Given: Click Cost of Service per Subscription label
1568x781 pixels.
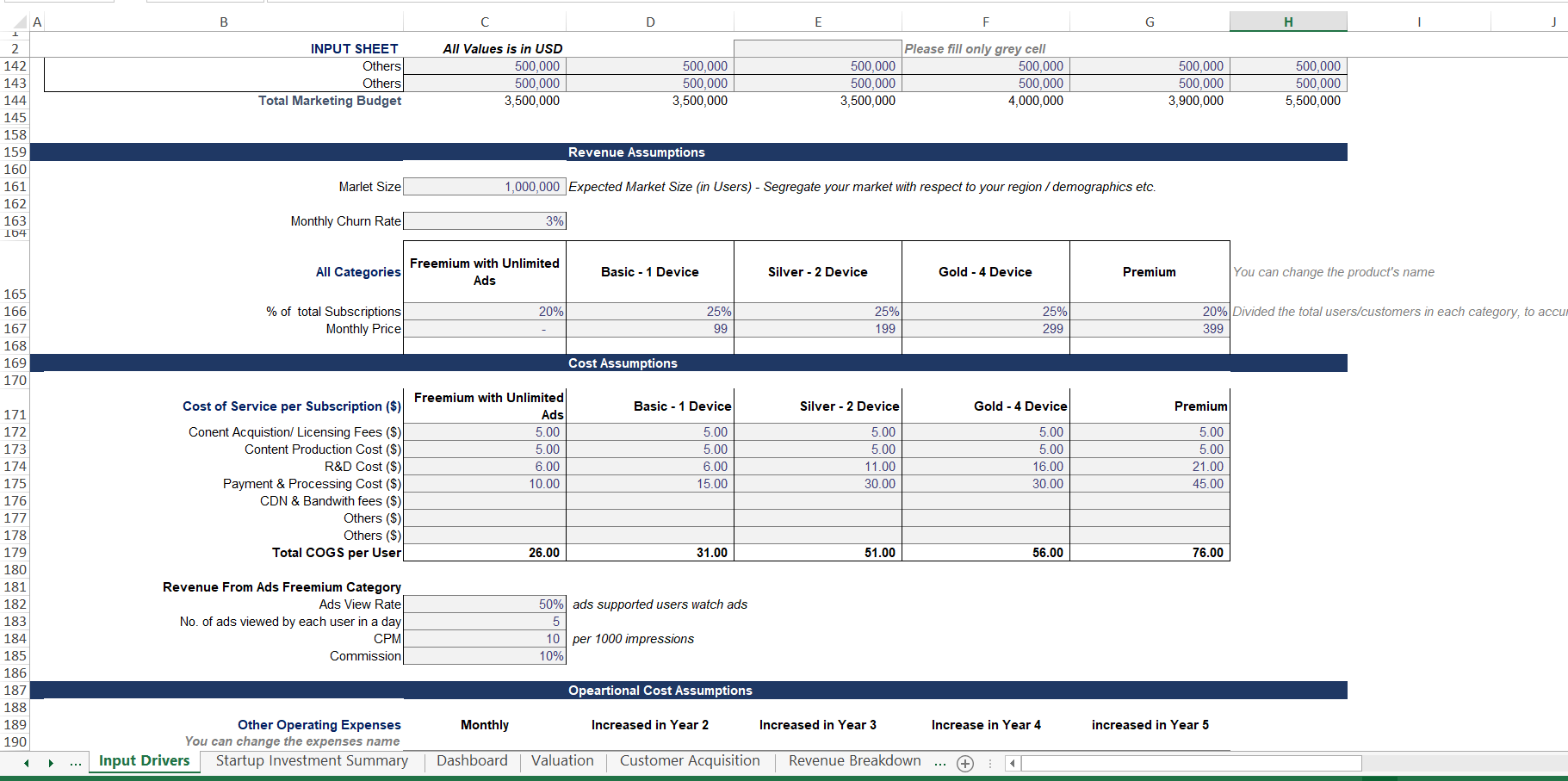Looking at the screenshot, I should coord(292,406).
